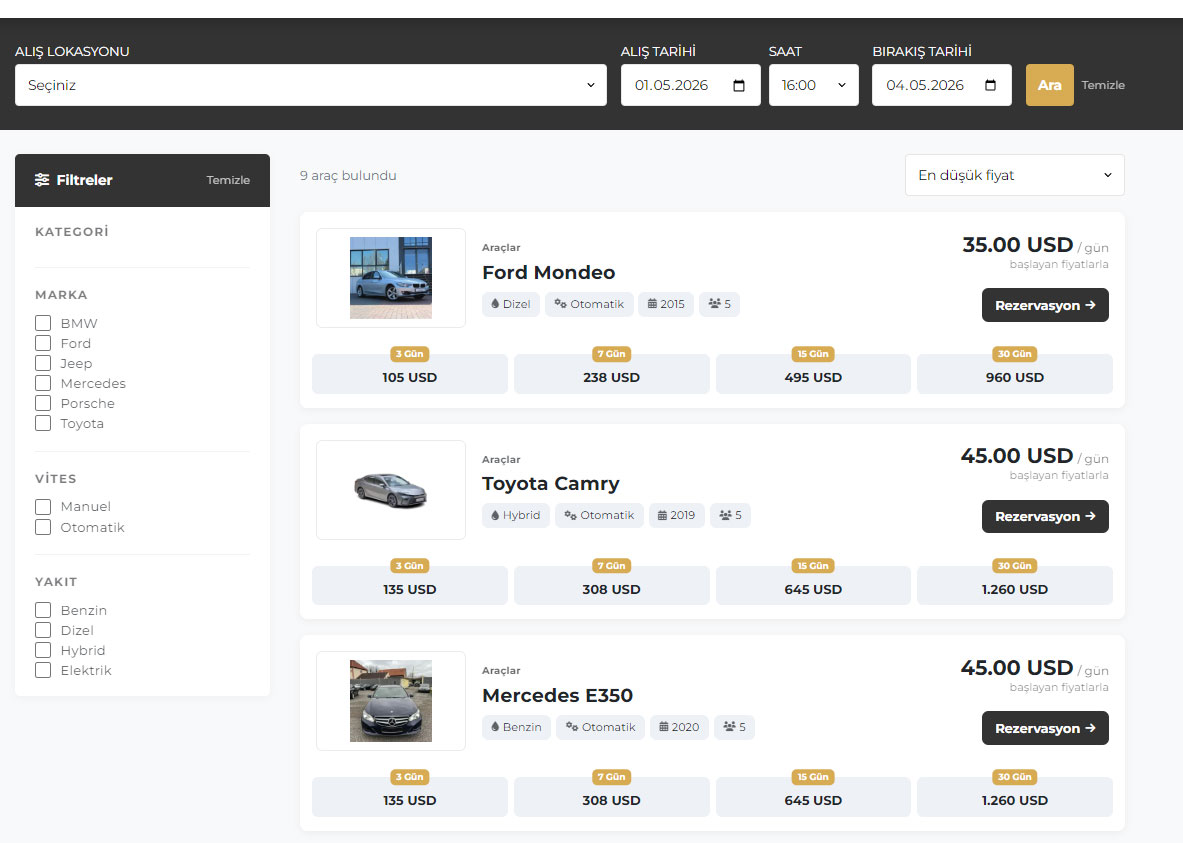Image resolution: width=1183 pixels, height=843 pixels.
Task: Check the Ford brand filter
Action: [x=43, y=343]
